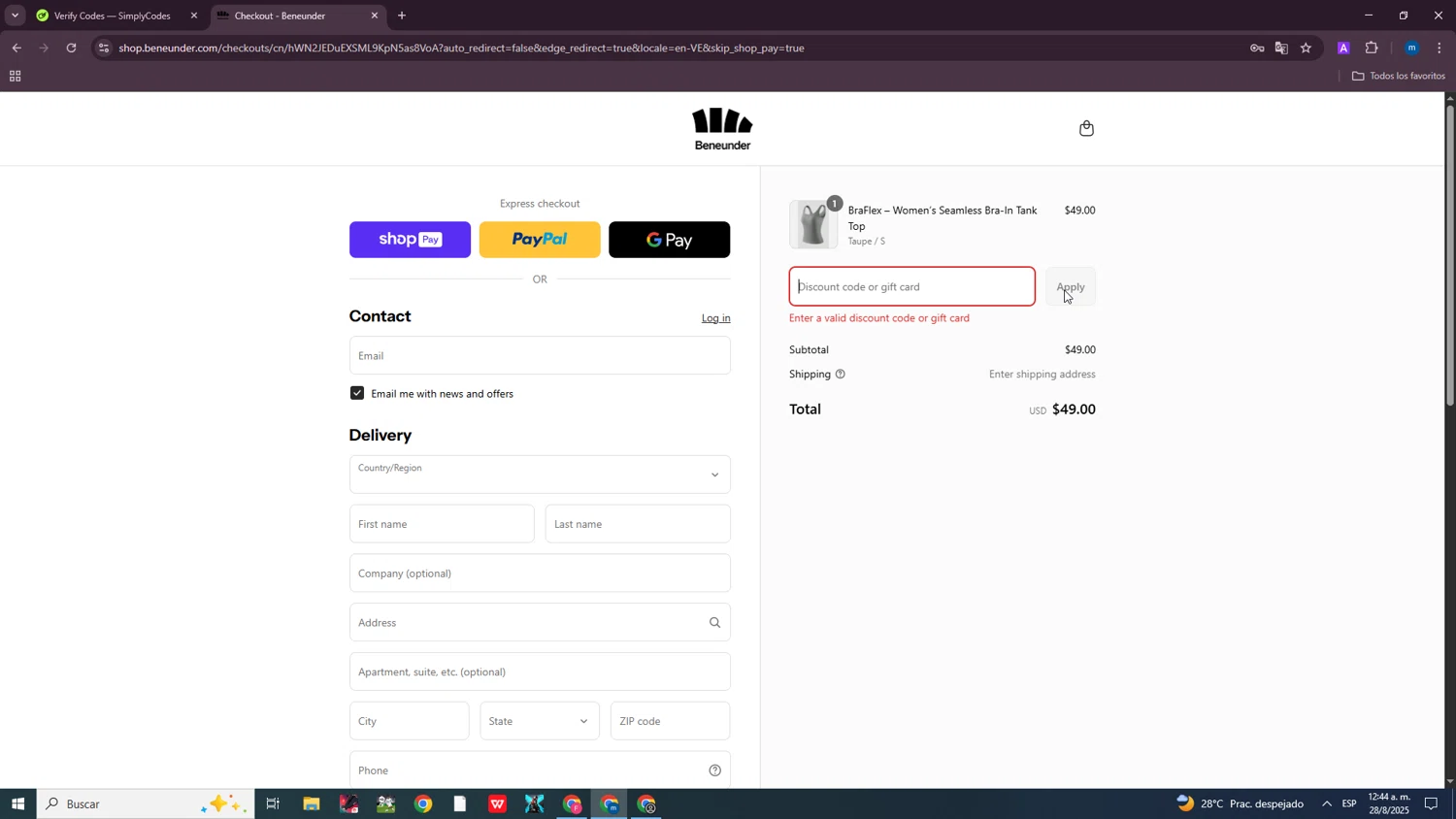1456x819 pixels.
Task: Click the Company (optional) field
Action: tap(540, 573)
